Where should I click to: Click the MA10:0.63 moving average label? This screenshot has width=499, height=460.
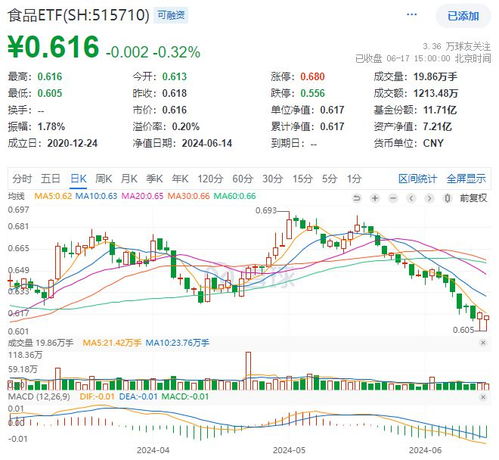[96, 196]
